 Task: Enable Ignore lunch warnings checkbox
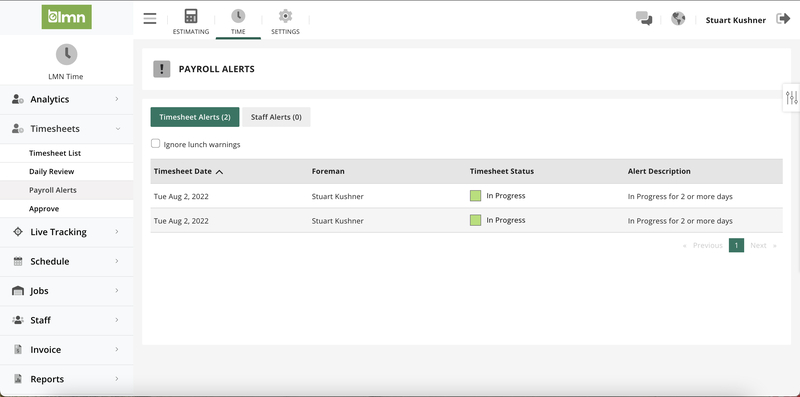pos(156,144)
